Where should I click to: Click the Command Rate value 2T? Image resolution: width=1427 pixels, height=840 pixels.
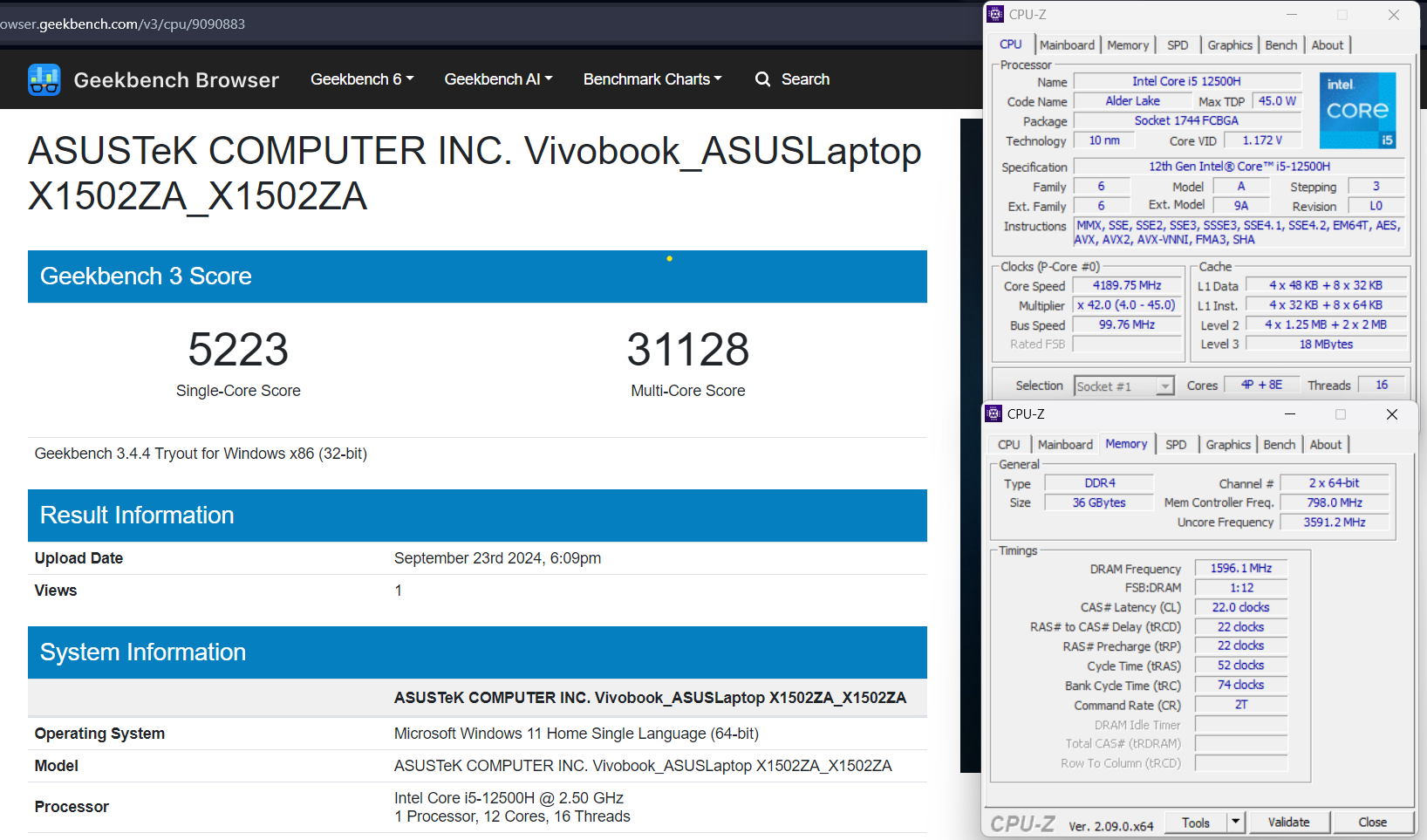(1240, 705)
